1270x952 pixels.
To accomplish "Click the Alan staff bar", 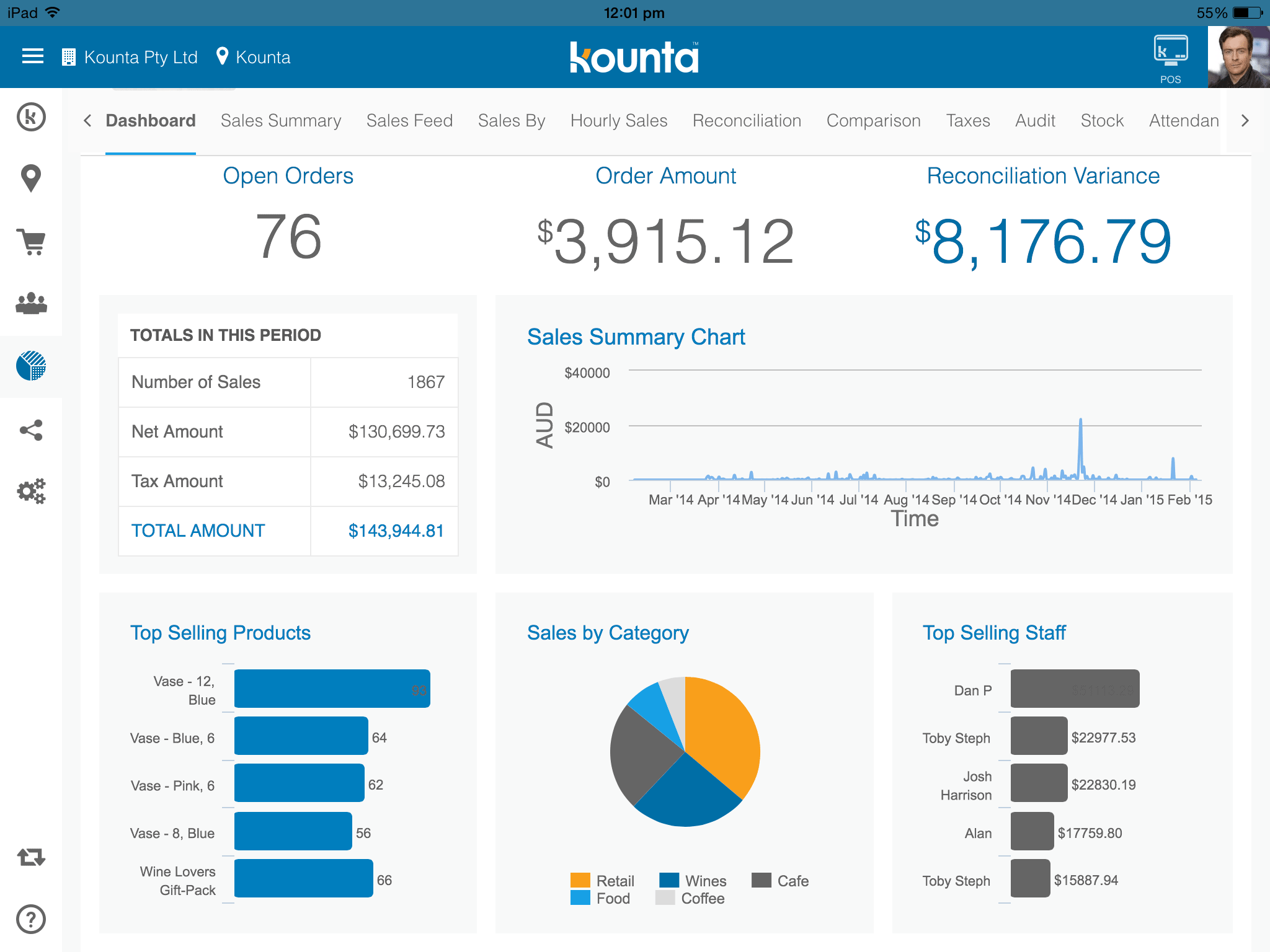I will tap(1032, 831).
